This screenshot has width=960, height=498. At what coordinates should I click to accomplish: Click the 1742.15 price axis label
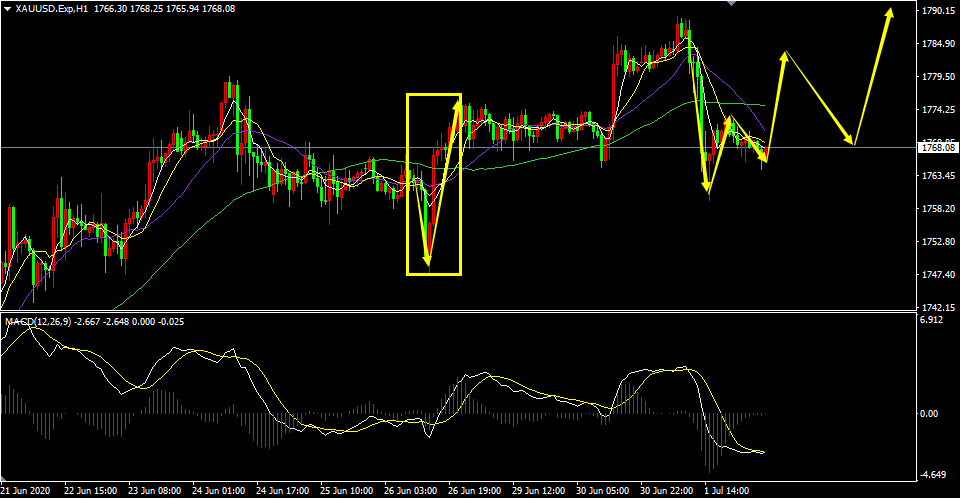point(939,307)
